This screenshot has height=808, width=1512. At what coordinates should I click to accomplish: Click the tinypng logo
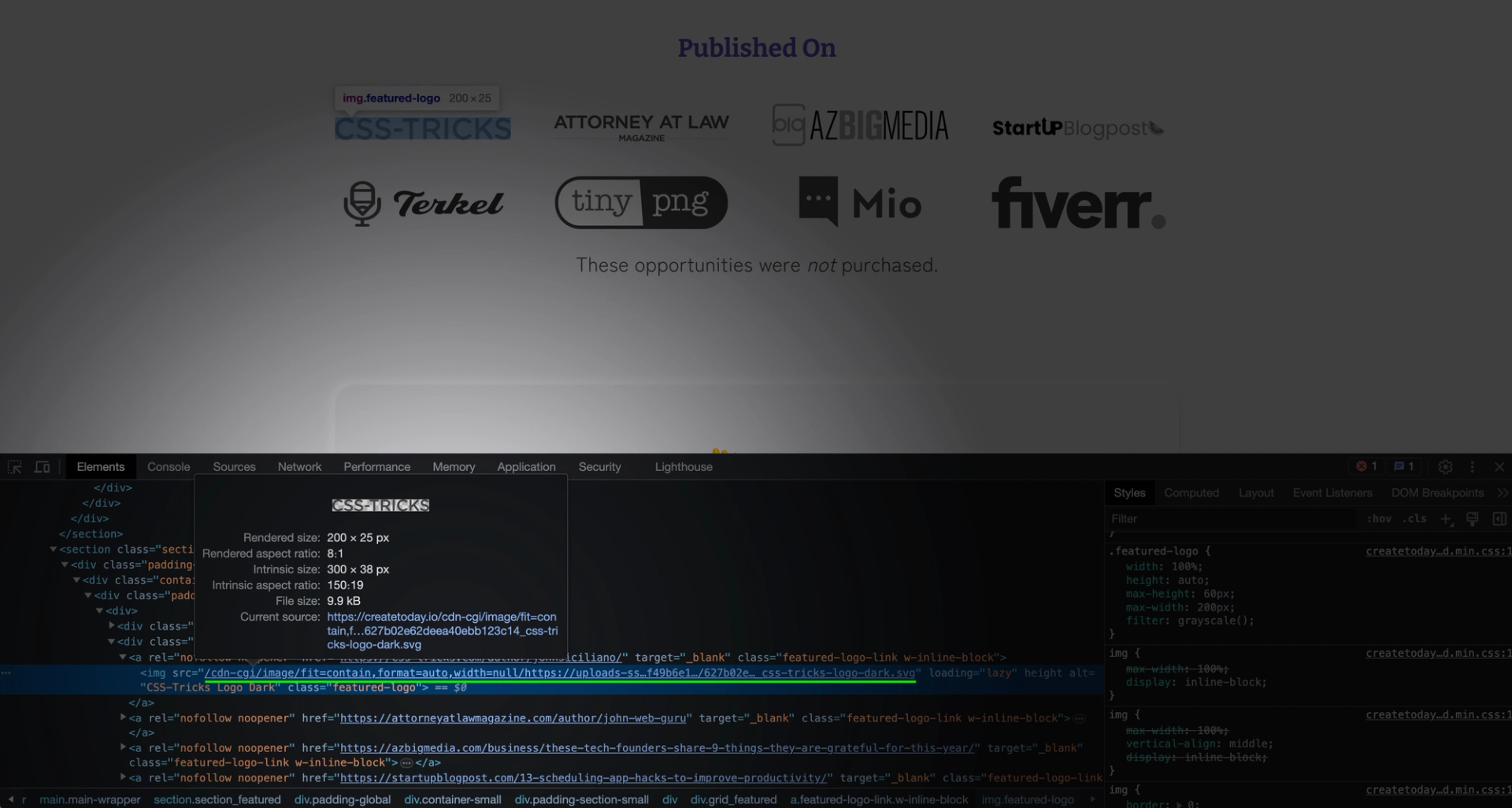[x=641, y=202]
